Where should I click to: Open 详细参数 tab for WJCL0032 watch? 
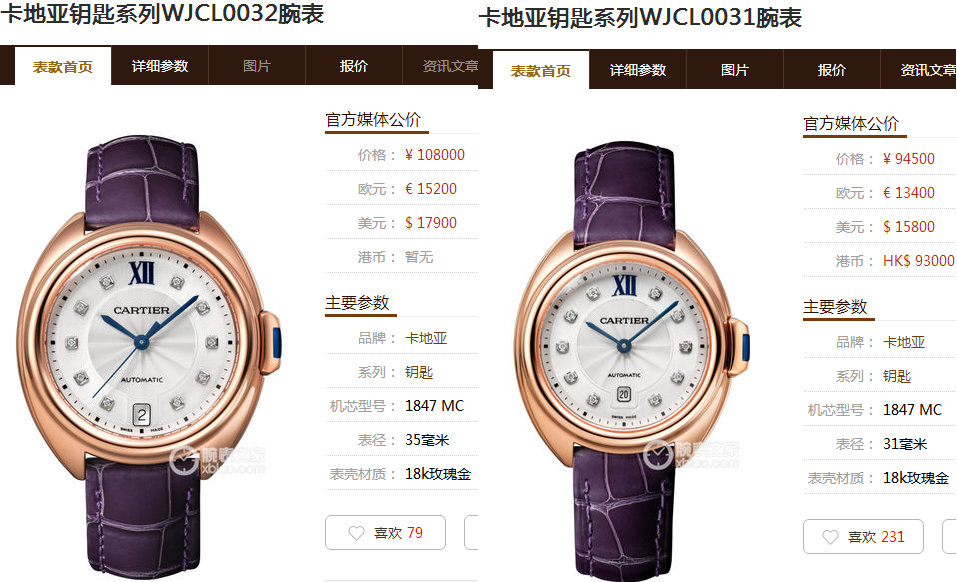160,66
